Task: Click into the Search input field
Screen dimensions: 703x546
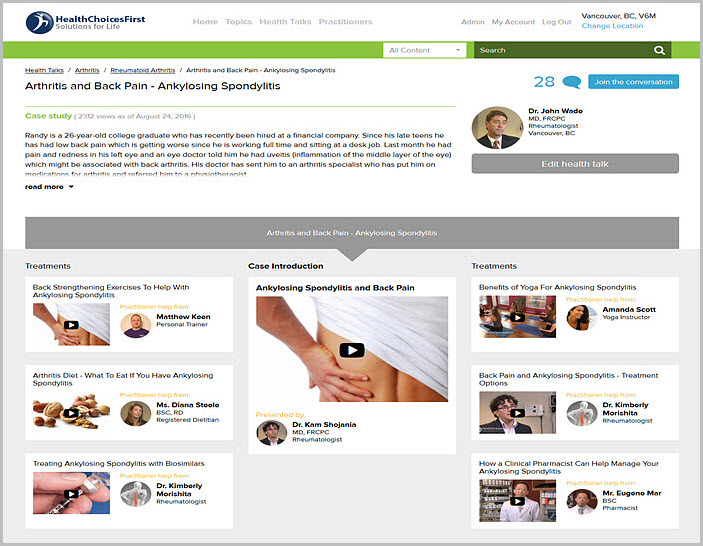Action: [x=563, y=50]
